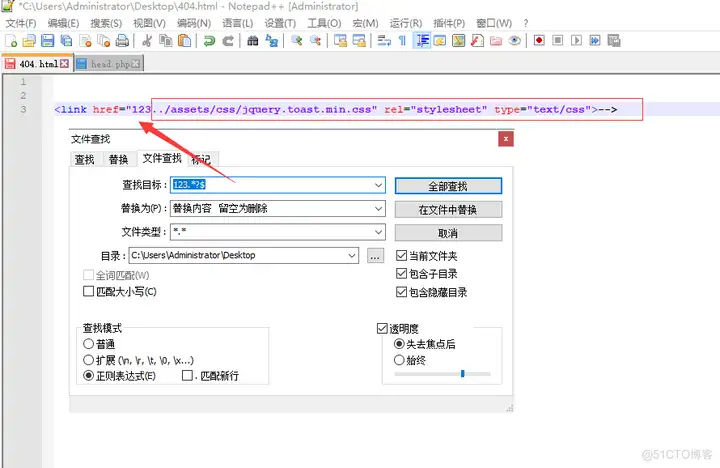Screen dimensions: 720x468
Task: Open the 编码(N) menu
Action: click(x=194, y=23)
